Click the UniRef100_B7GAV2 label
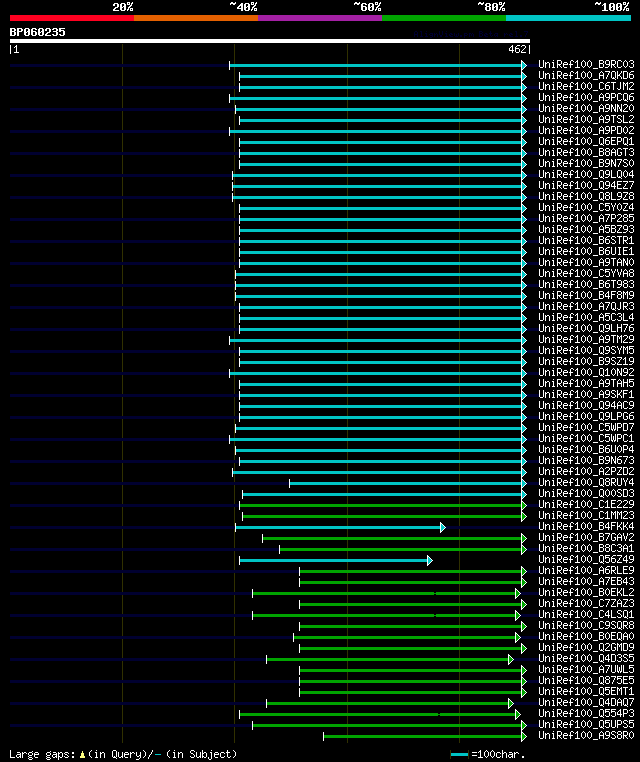 pos(586,537)
